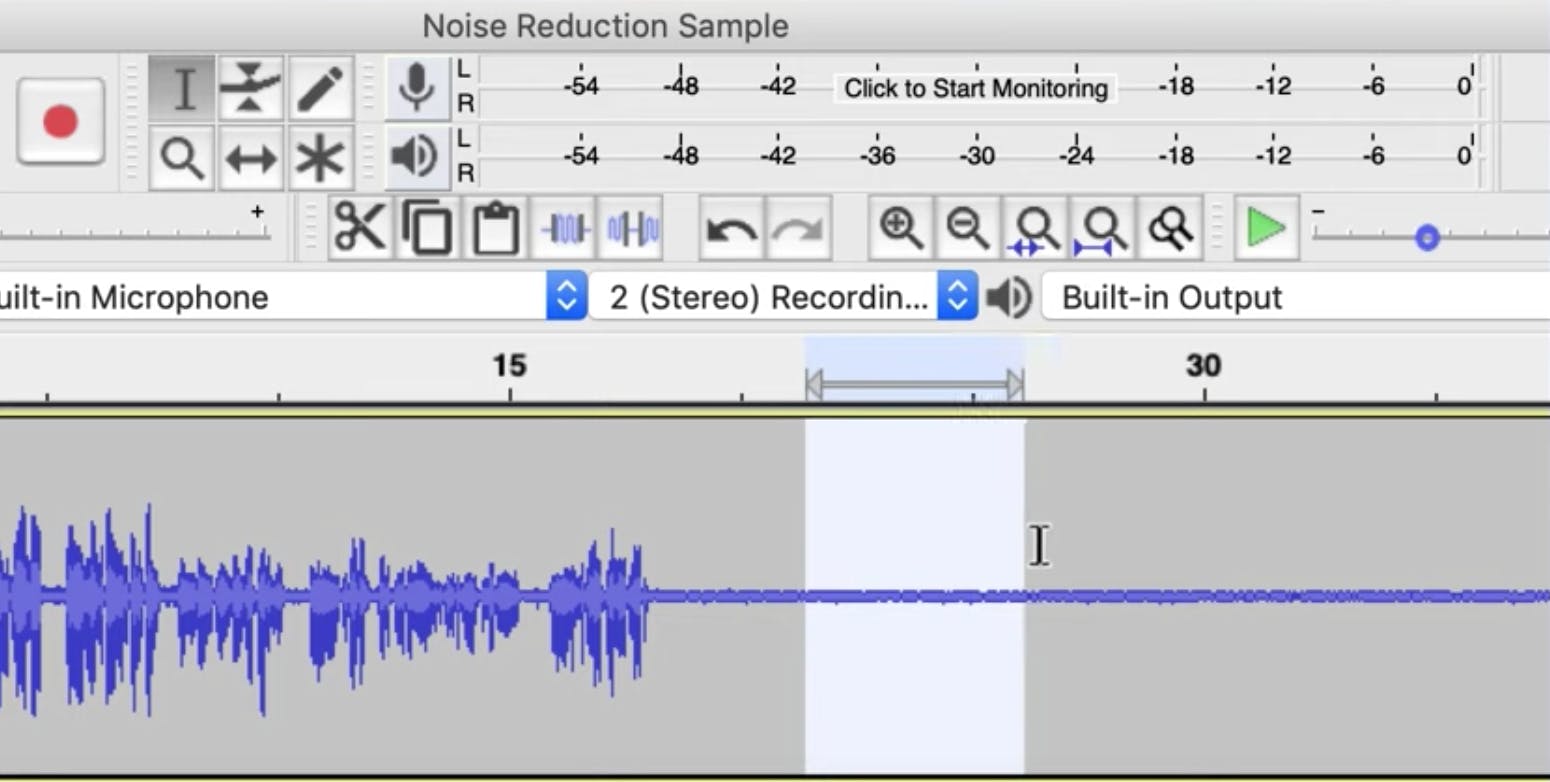Open the microphone meter options

(417, 88)
